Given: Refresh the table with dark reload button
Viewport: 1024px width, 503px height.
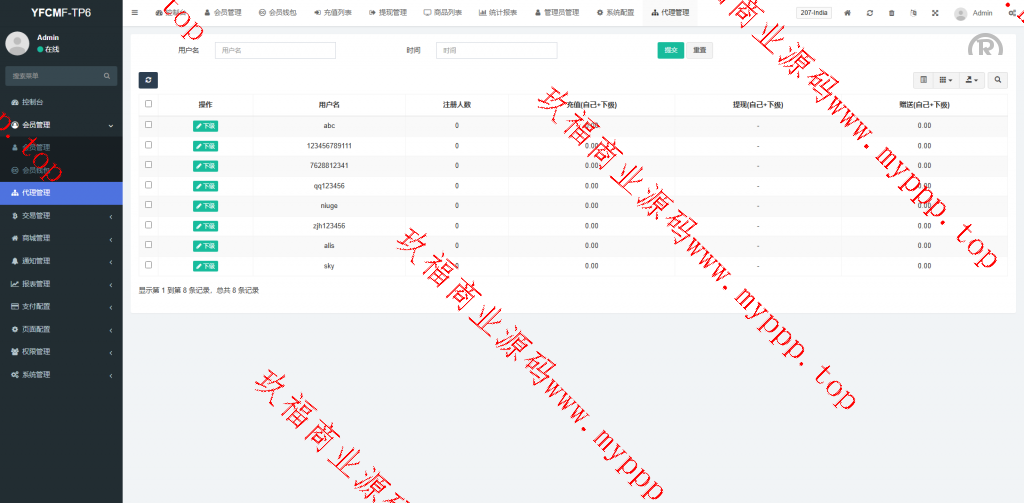Looking at the screenshot, I should pyautogui.click(x=148, y=80).
